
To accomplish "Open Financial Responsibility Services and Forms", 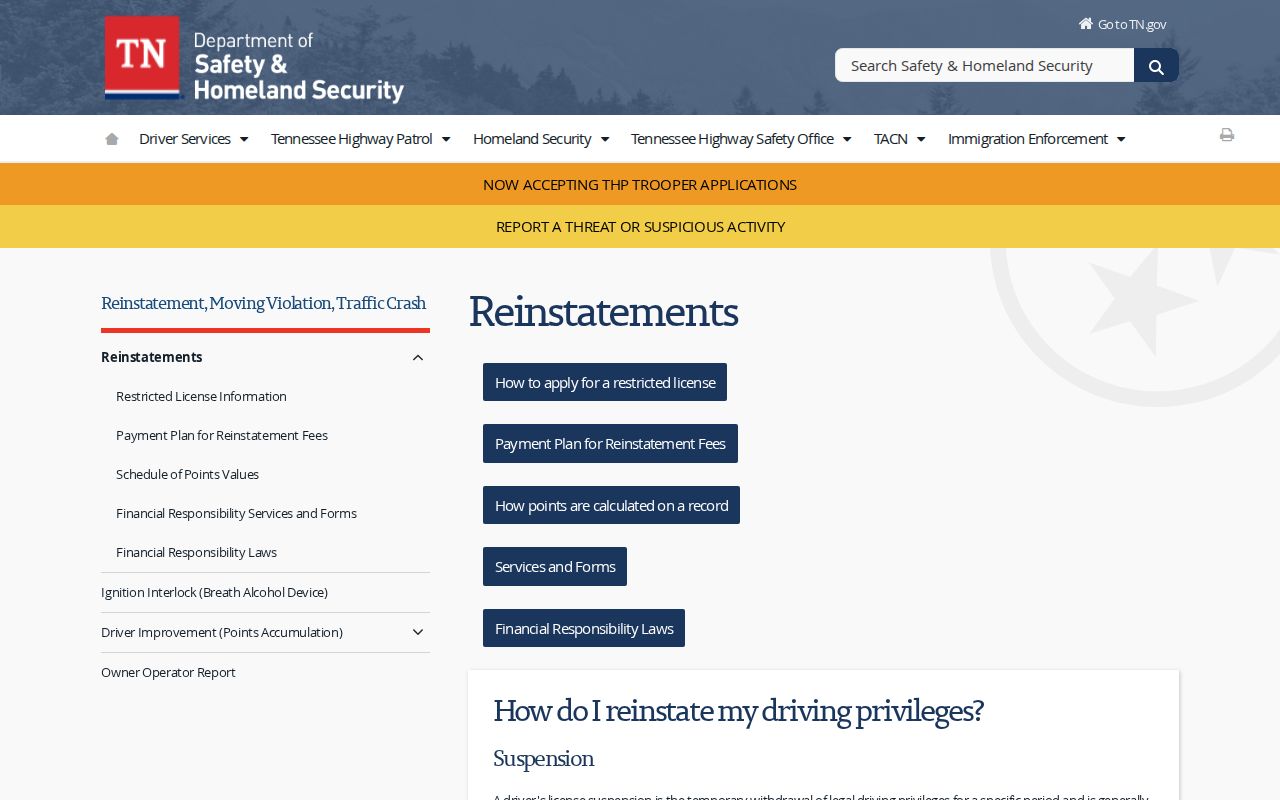I will tap(236, 514).
